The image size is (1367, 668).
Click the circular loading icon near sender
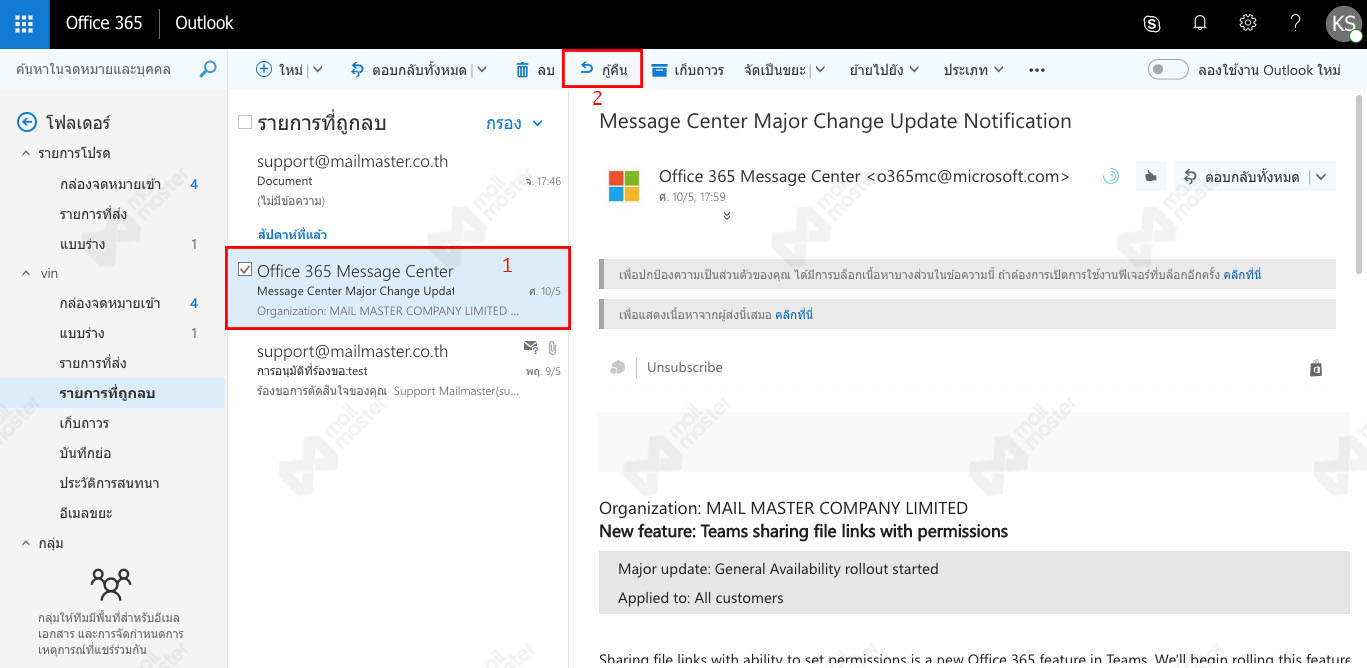pyautogui.click(x=1110, y=176)
